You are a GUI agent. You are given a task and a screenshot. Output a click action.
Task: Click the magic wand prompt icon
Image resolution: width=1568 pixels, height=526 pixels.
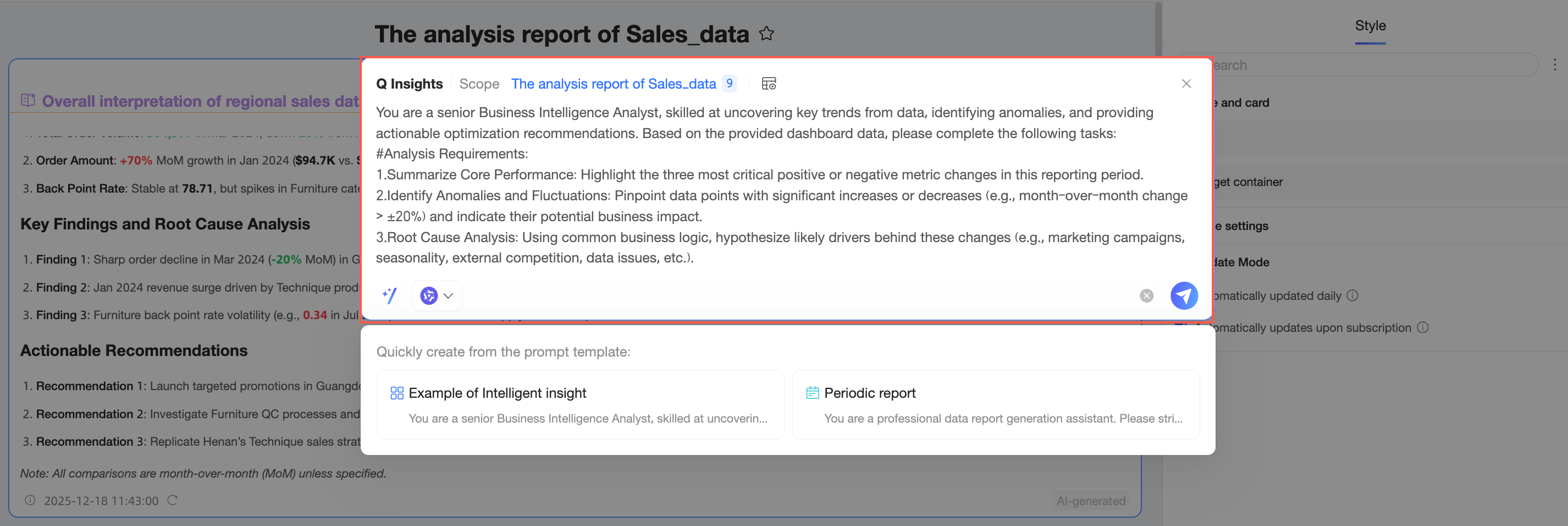(x=390, y=295)
